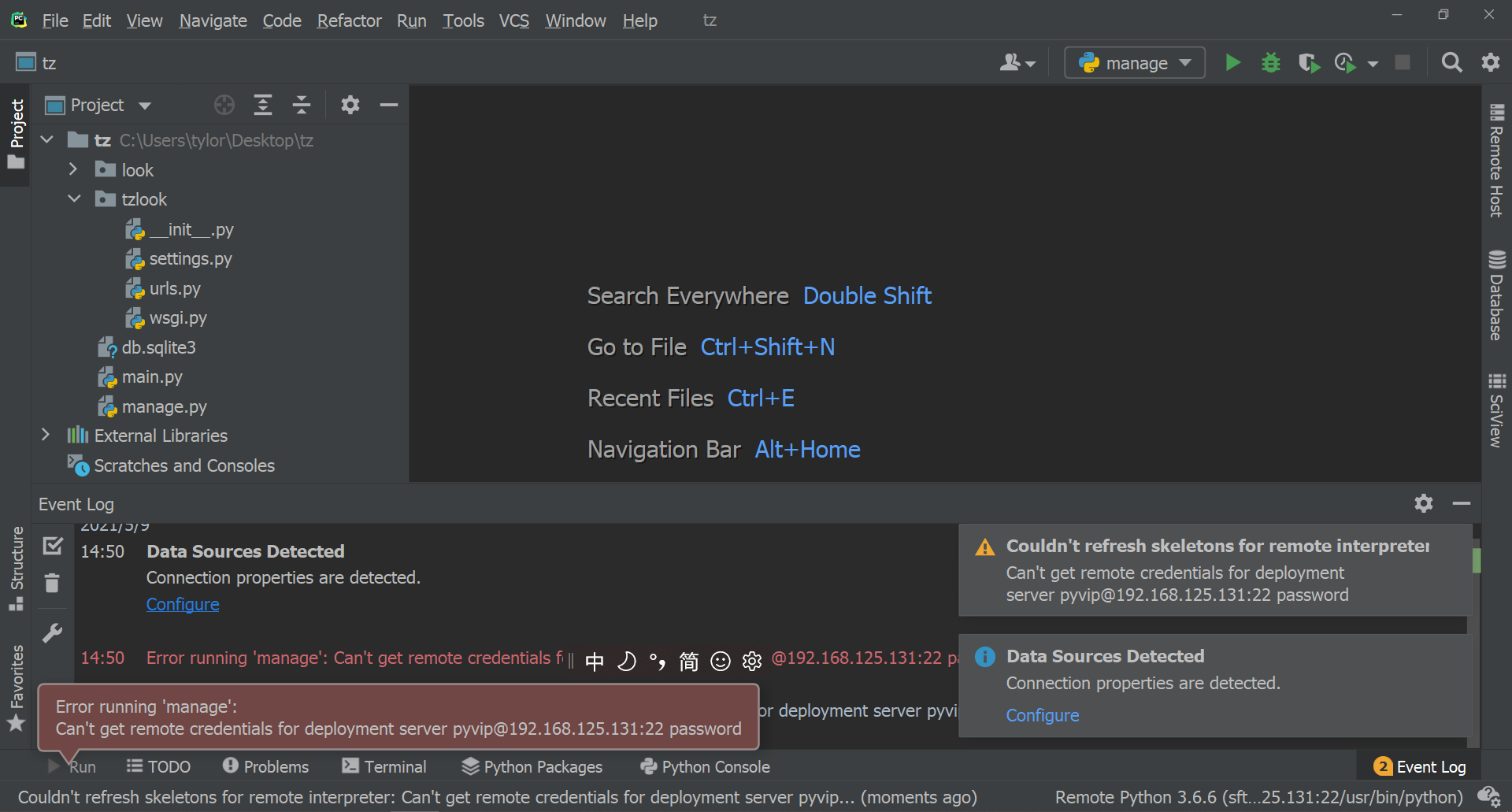This screenshot has height=812, width=1512.
Task: Open the Problems tab
Action: click(265, 766)
